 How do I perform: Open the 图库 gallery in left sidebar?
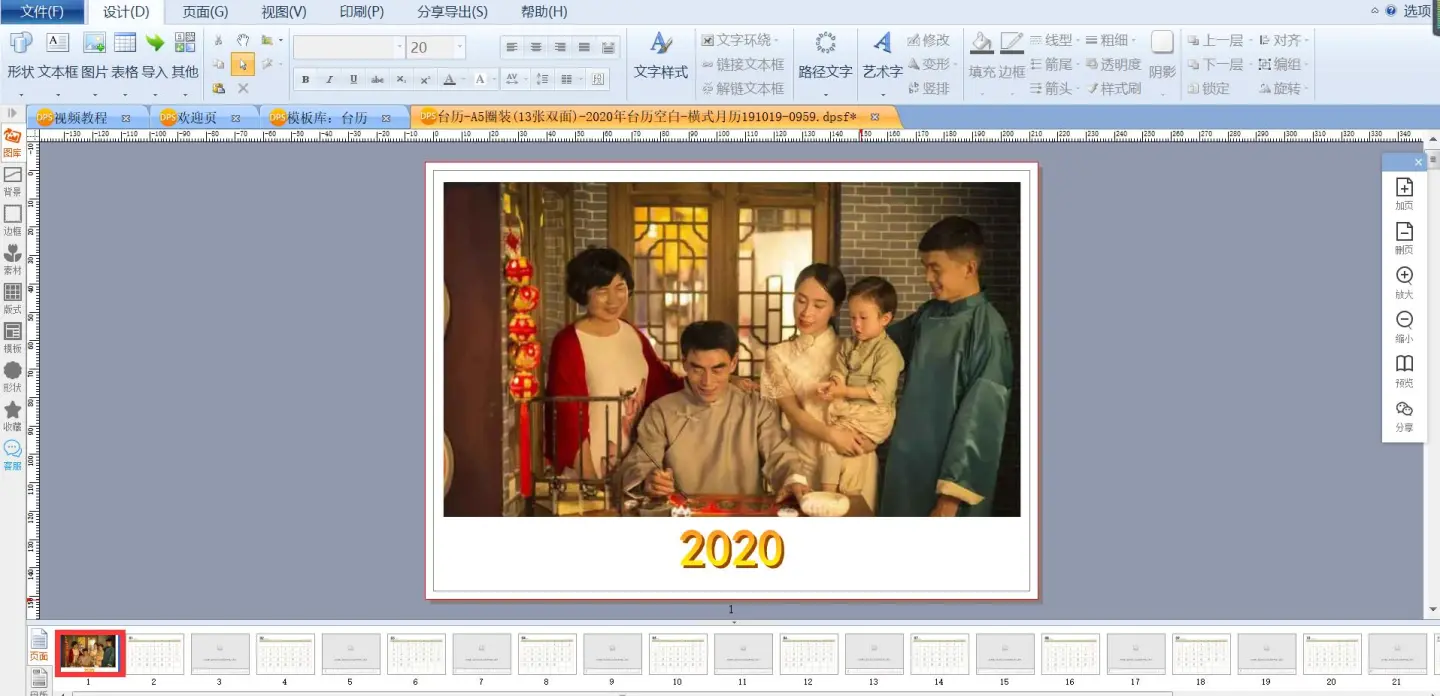tap(12, 143)
